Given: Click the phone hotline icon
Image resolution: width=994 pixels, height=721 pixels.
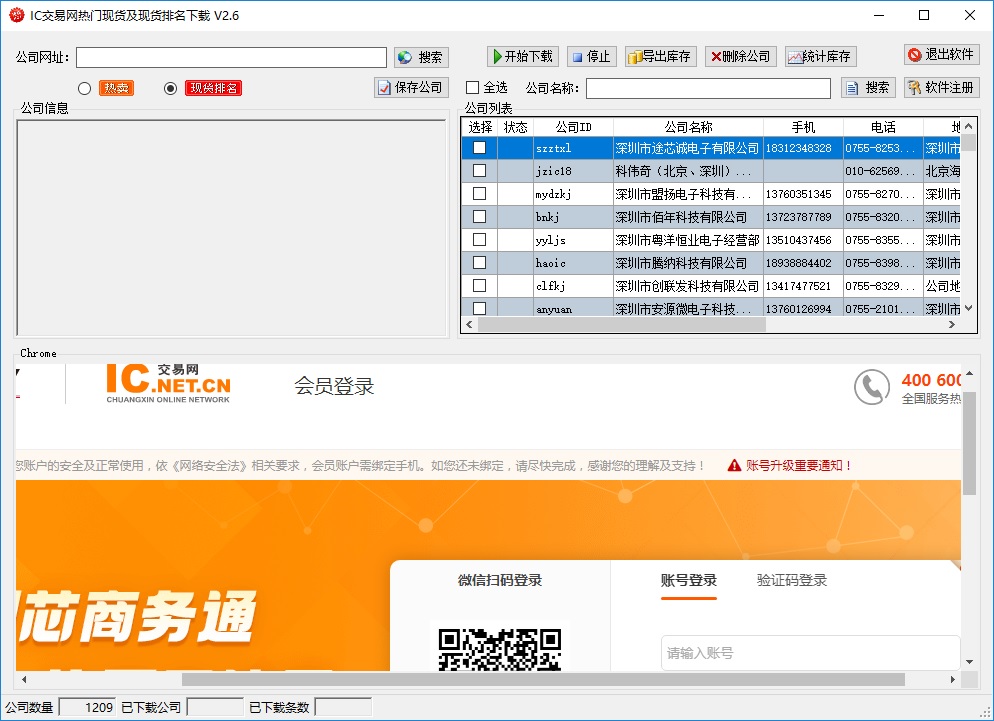Looking at the screenshot, I should [872, 387].
